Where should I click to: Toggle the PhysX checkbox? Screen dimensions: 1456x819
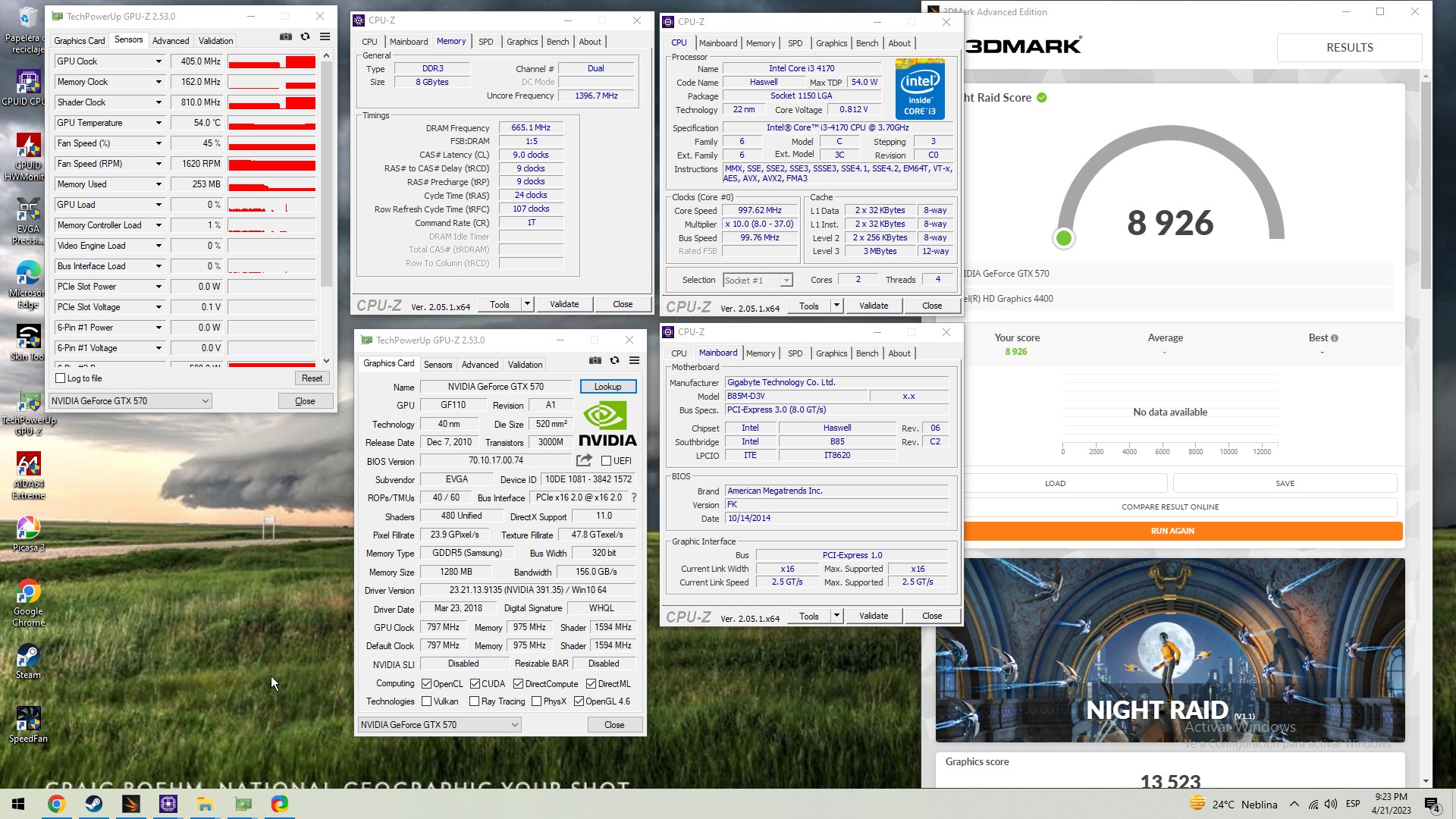click(536, 701)
